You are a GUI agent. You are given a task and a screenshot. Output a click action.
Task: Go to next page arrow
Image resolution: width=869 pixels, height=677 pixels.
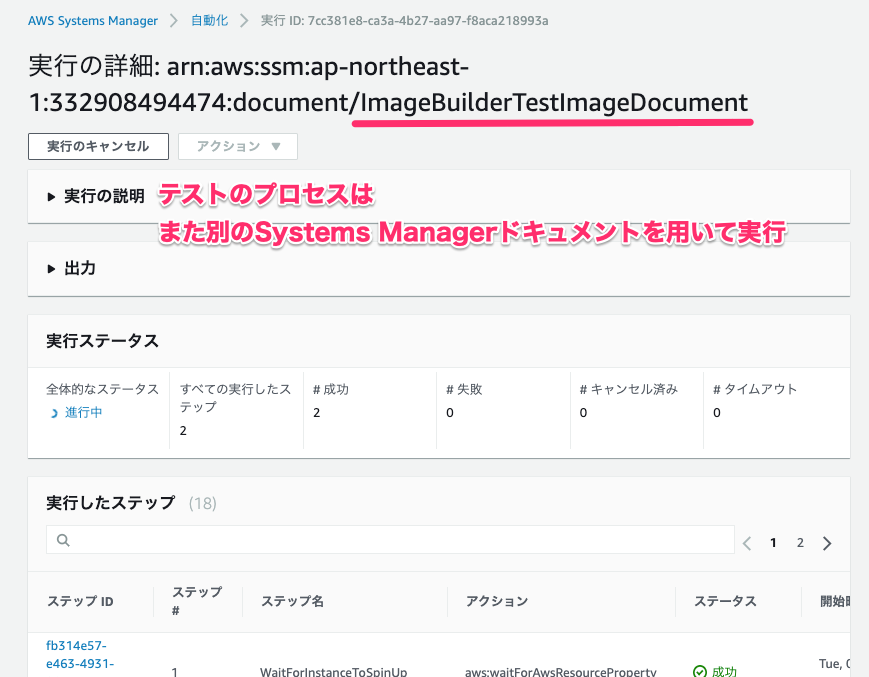click(827, 543)
